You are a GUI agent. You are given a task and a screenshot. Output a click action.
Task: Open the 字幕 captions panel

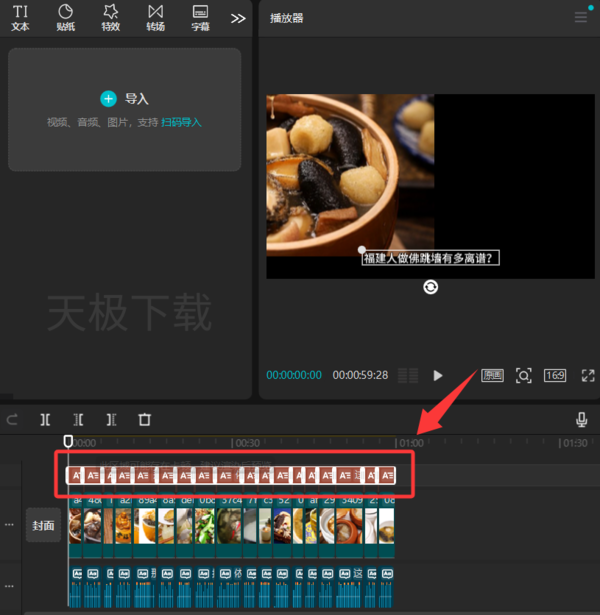(x=200, y=18)
